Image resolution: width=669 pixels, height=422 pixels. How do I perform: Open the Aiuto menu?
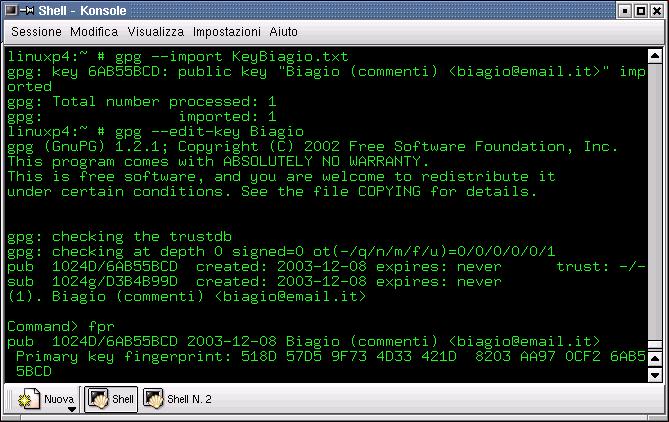[x=284, y=32]
